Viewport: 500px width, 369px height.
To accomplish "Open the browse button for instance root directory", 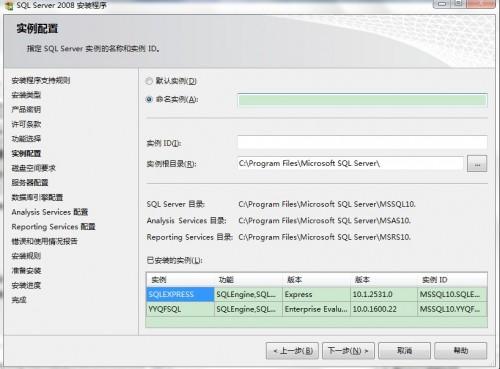I will tap(477, 164).
